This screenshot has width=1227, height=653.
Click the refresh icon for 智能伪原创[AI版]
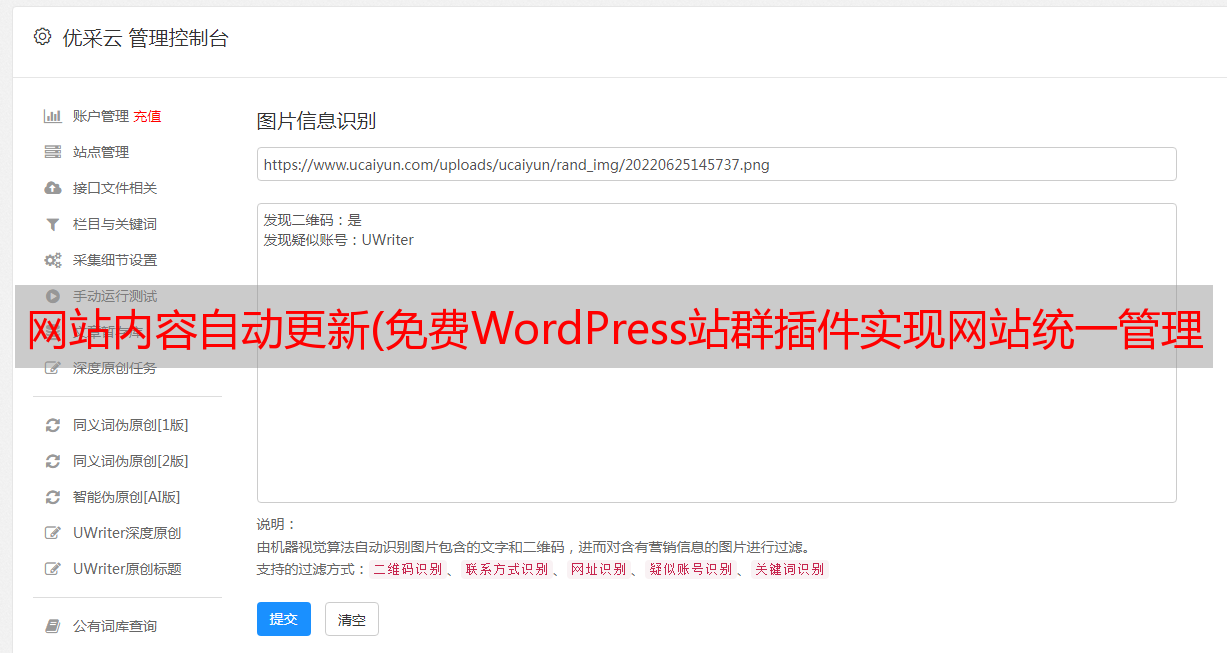(x=53, y=497)
